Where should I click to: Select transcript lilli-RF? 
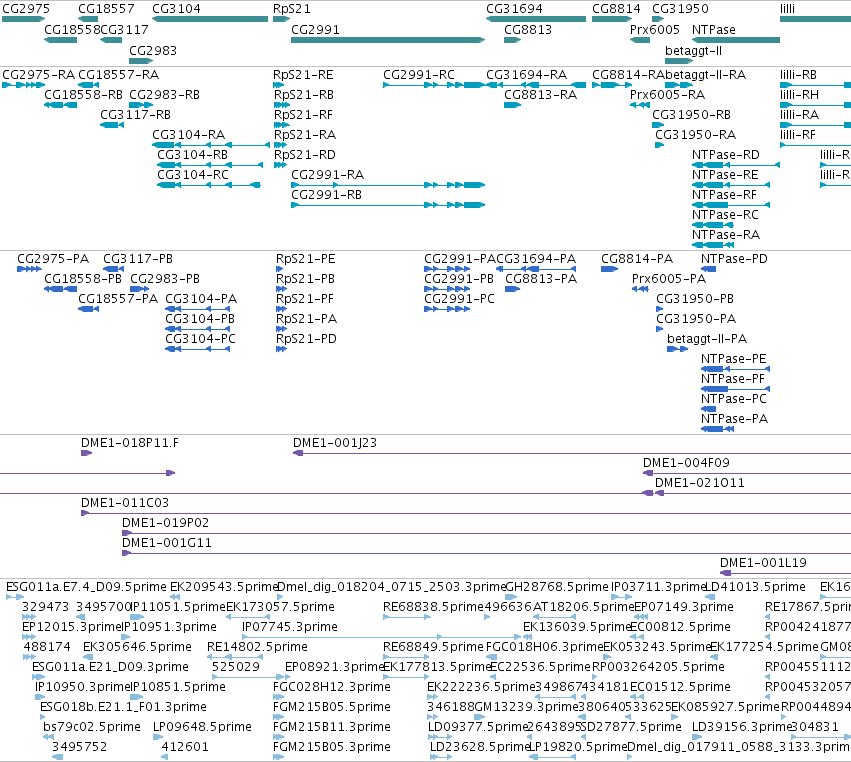click(x=816, y=145)
